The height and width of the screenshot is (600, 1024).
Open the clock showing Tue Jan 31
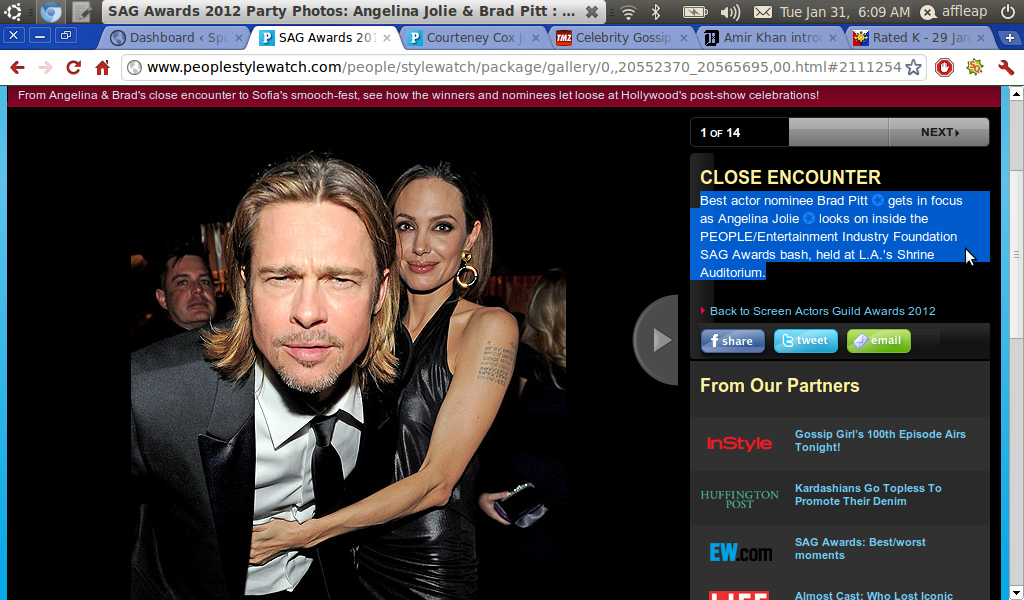point(845,12)
